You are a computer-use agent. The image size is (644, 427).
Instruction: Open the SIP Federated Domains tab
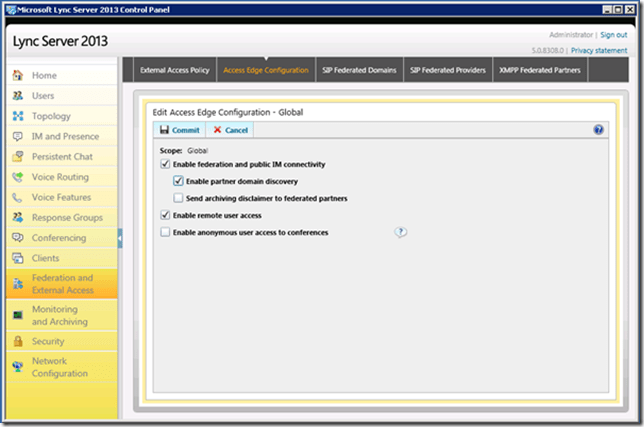359,71
